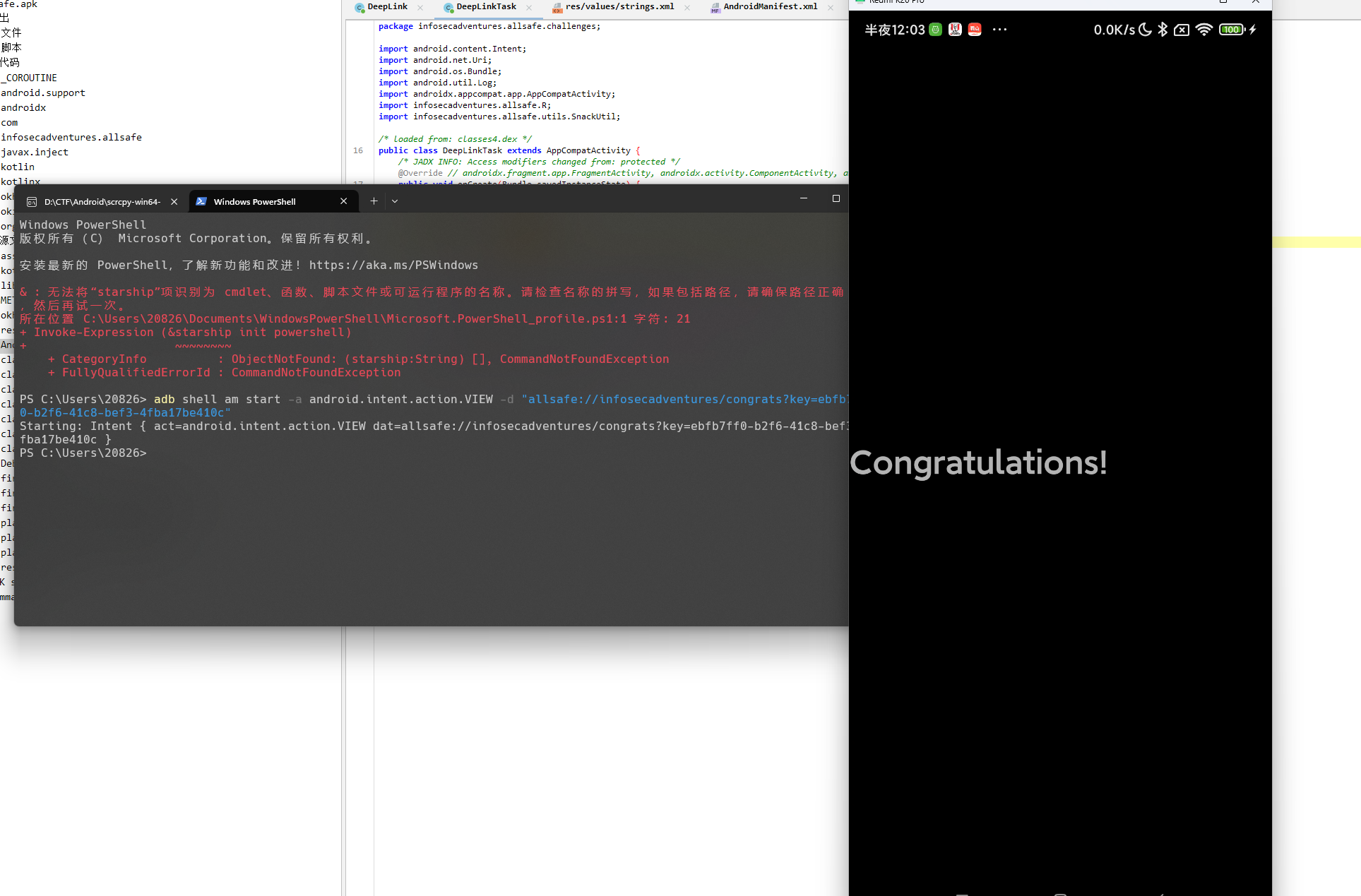Viewport: 1361px width, 896px height.
Task: Click the new terminal tab plus button
Action: tap(374, 201)
